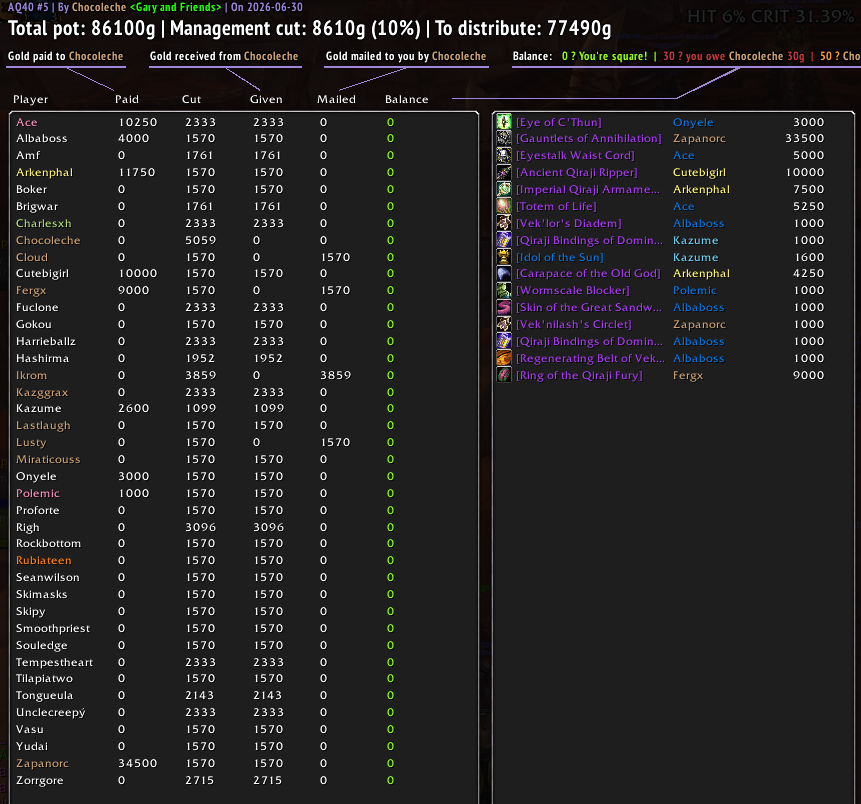This screenshot has width=861, height=804.
Task: Click the Skin of the Great Sandworm icon
Action: pos(504,307)
